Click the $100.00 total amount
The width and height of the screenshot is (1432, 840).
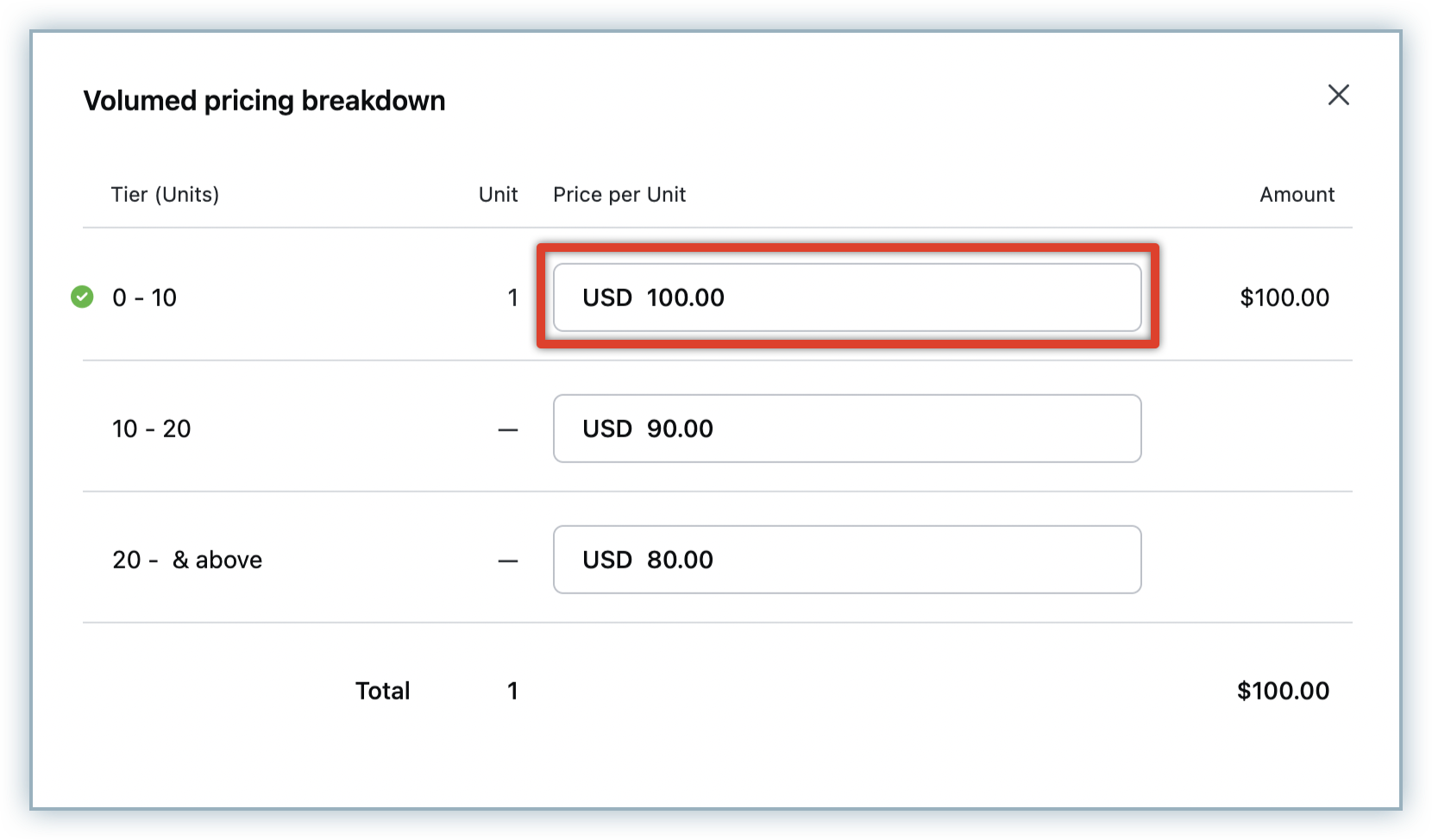click(x=1283, y=691)
